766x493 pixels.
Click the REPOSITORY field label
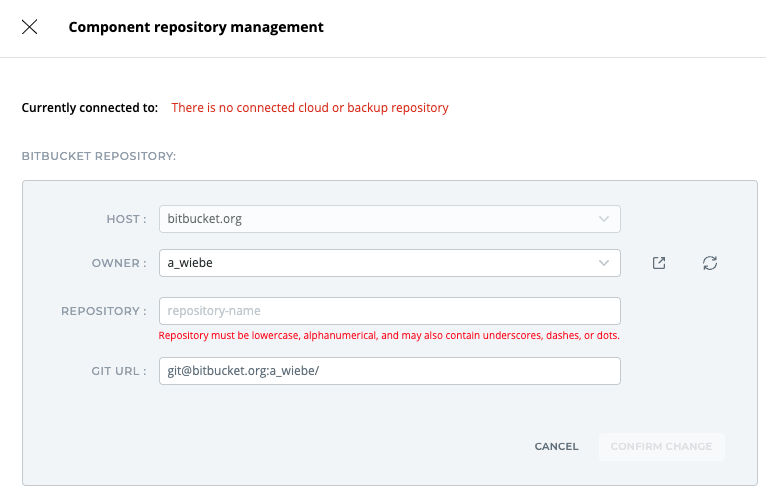(104, 311)
